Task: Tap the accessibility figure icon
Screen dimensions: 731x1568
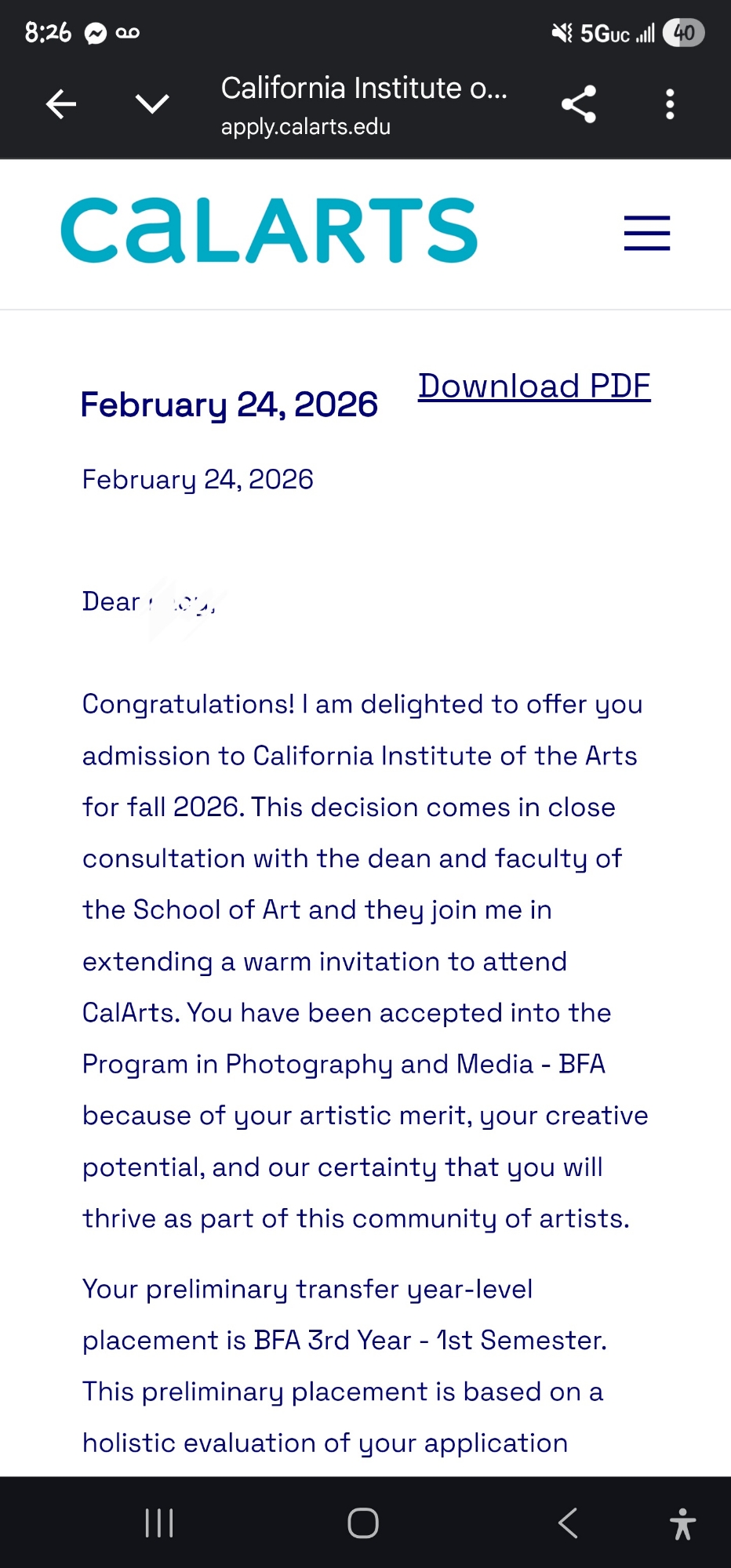Action: point(682,1523)
